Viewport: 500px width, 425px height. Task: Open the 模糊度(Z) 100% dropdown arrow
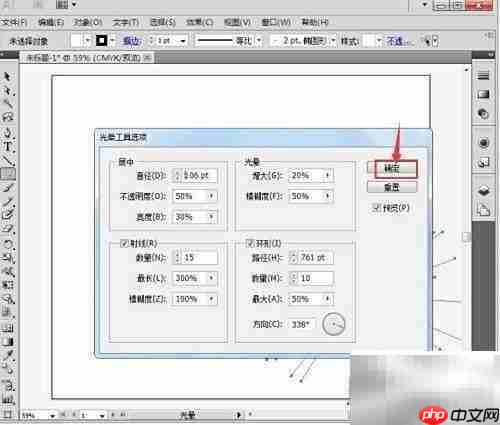pos(211,299)
